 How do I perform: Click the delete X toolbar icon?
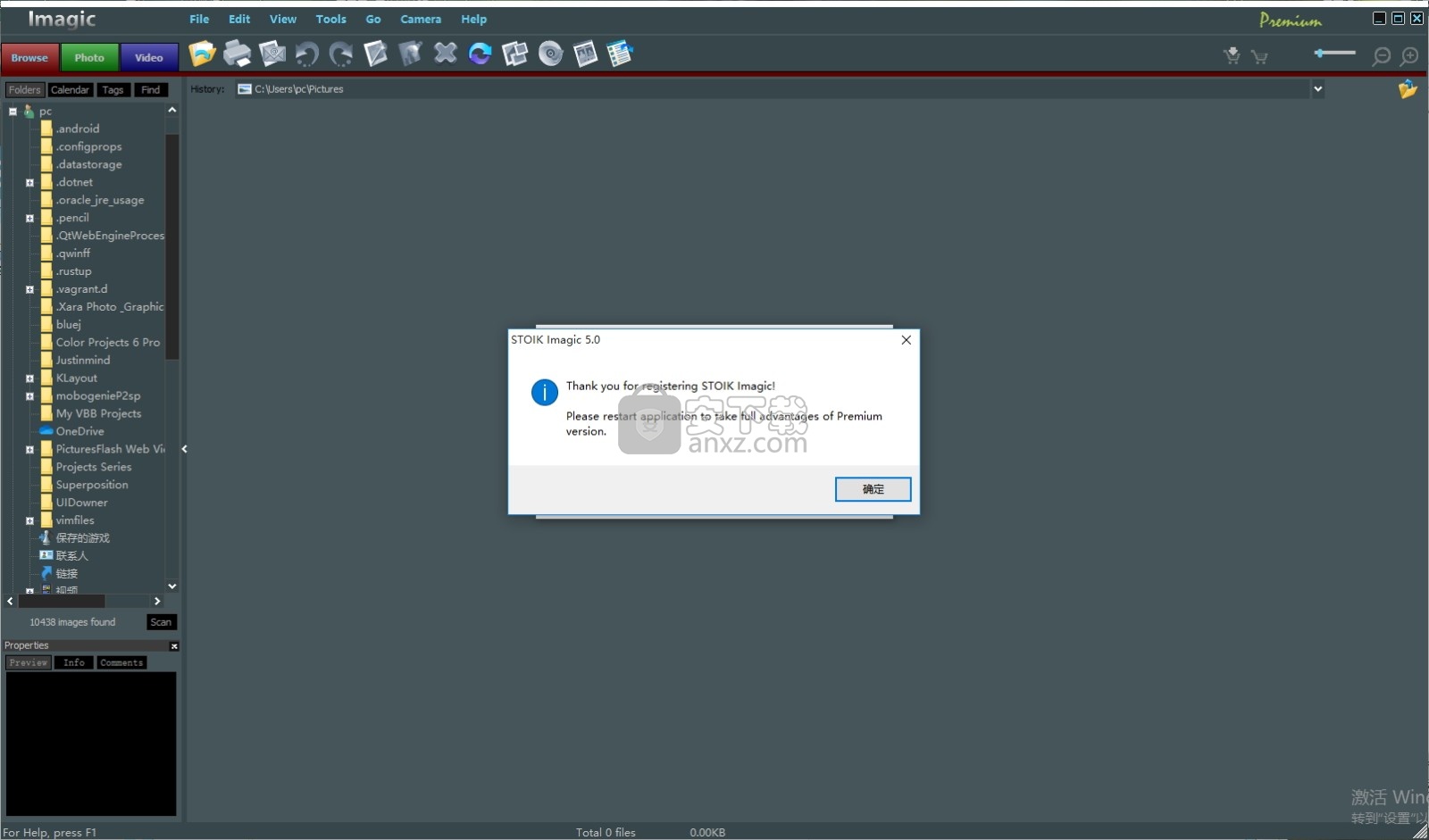pyautogui.click(x=446, y=54)
